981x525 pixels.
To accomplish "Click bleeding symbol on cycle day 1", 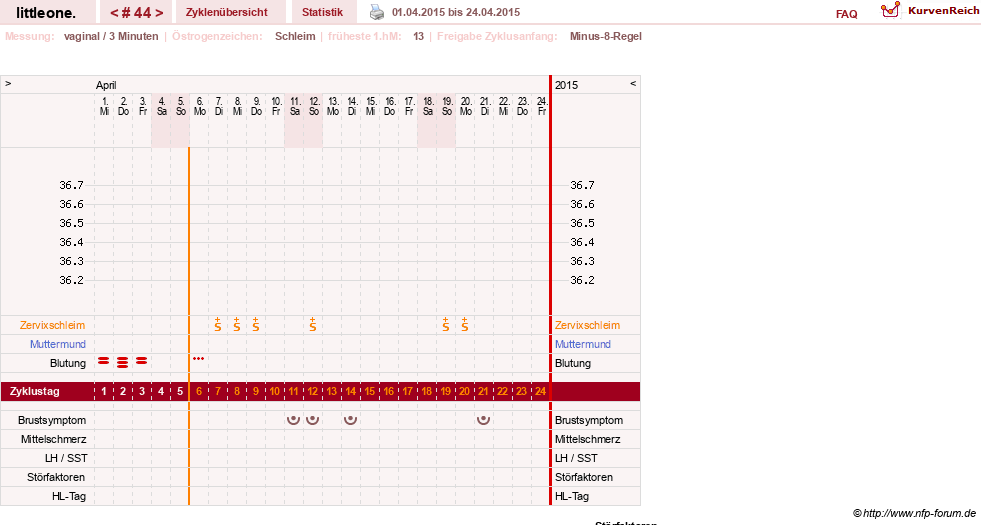I will [x=104, y=361].
